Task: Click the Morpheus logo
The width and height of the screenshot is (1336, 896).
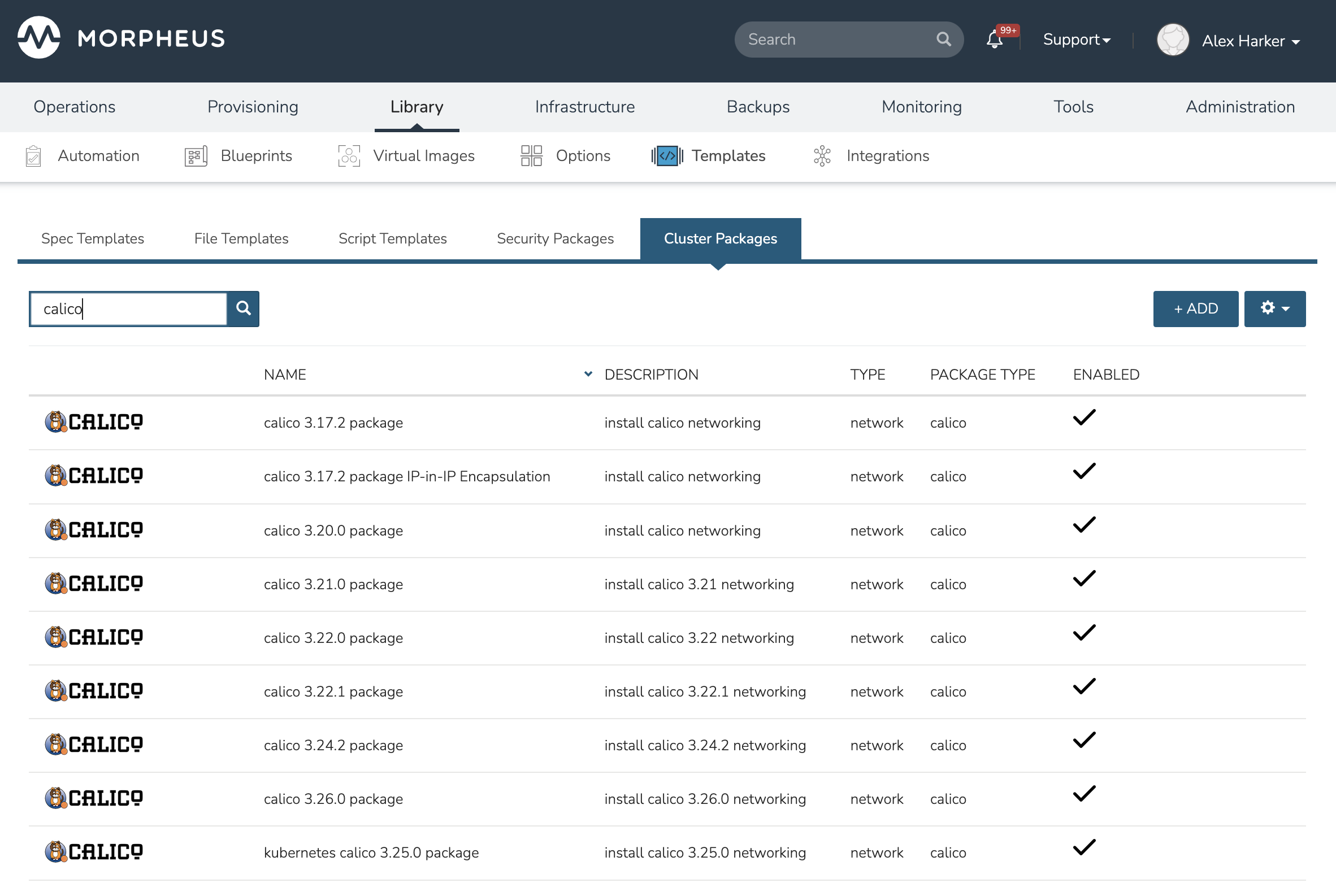Action: pyautogui.click(x=39, y=38)
